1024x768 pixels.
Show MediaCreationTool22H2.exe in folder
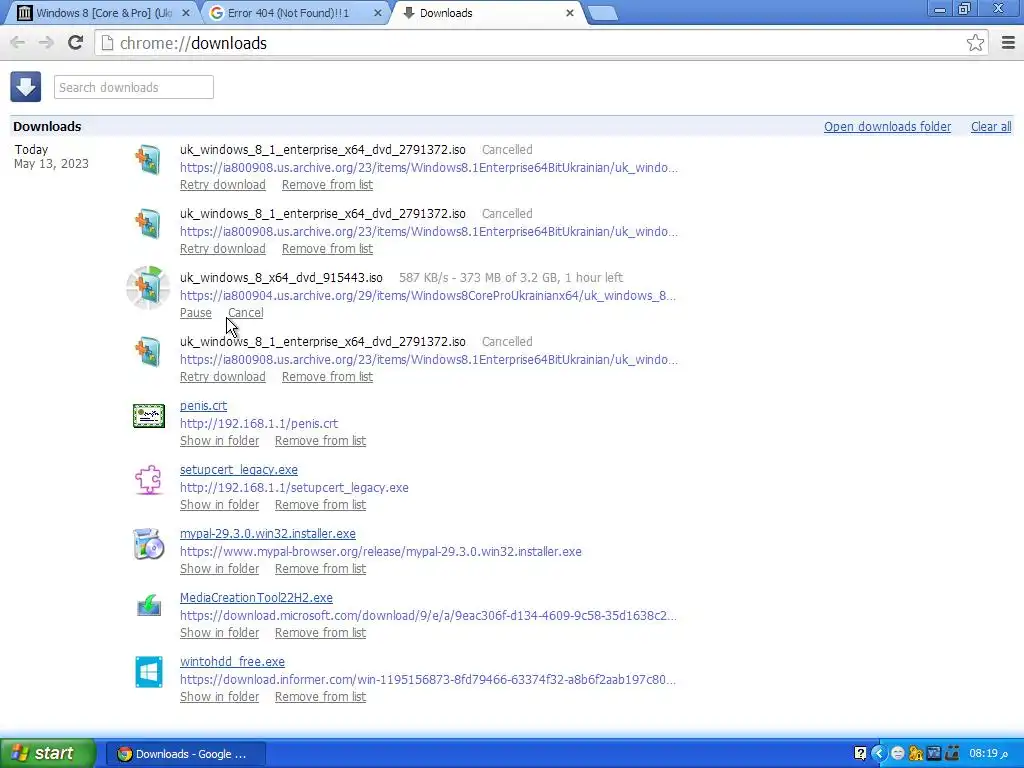point(219,633)
